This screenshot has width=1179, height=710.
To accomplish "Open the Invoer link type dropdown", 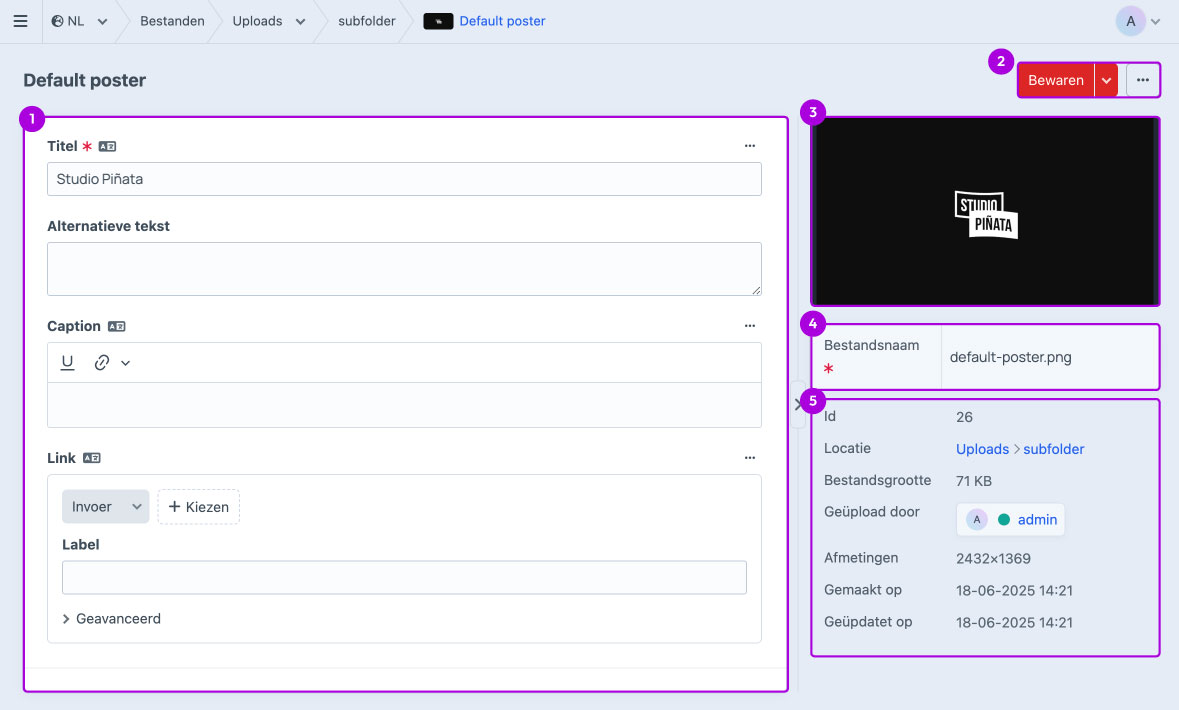I will coord(105,507).
